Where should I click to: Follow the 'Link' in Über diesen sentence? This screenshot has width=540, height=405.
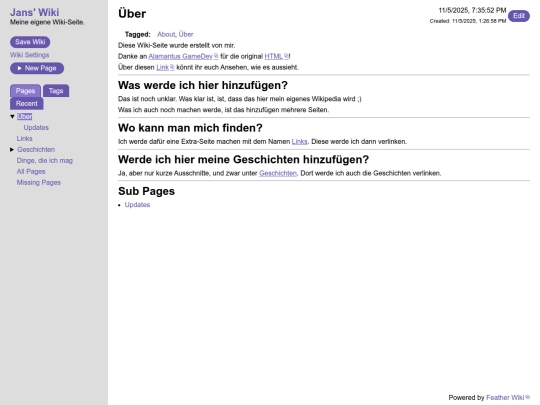tap(163, 68)
